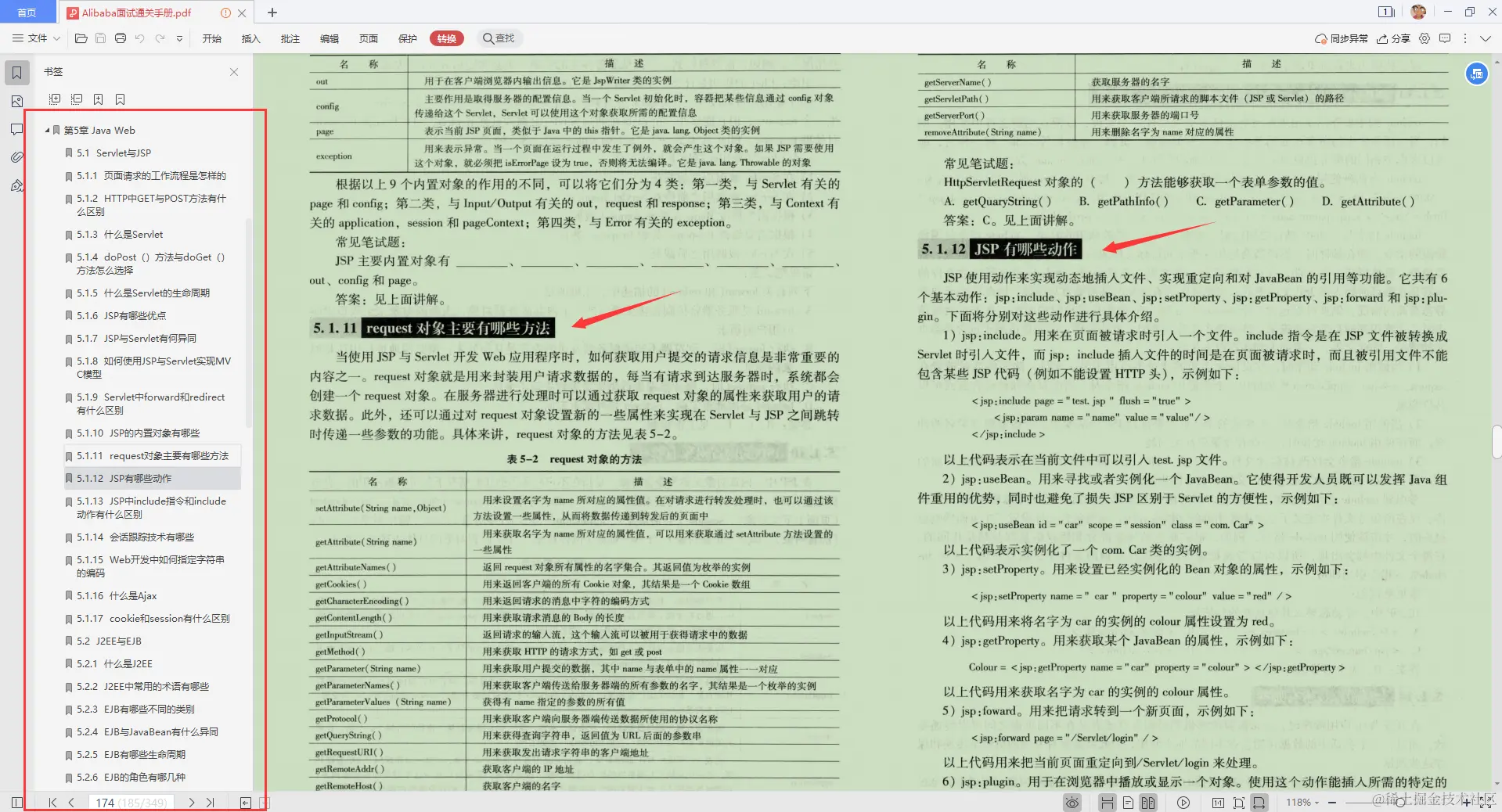Switch to double-page view icon
The image size is (1502, 812).
pos(1147,803)
